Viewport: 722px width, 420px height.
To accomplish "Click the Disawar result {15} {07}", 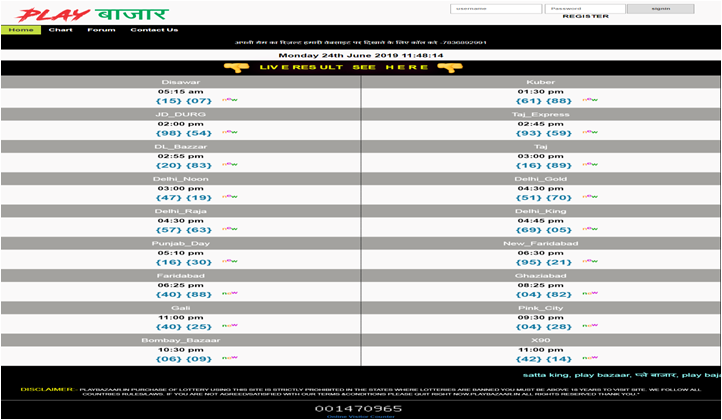I will 184,101.
